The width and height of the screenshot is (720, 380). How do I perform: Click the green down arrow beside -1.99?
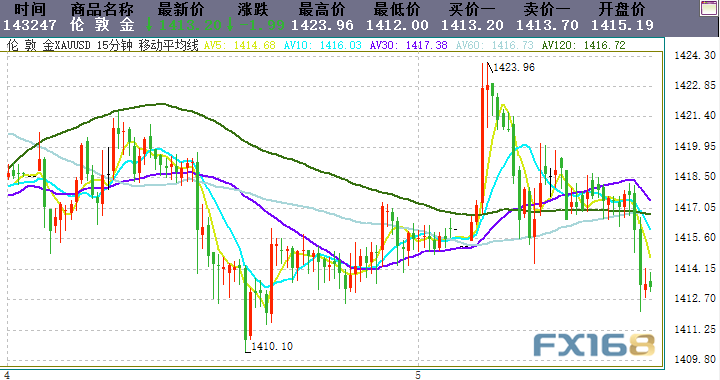click(x=230, y=25)
